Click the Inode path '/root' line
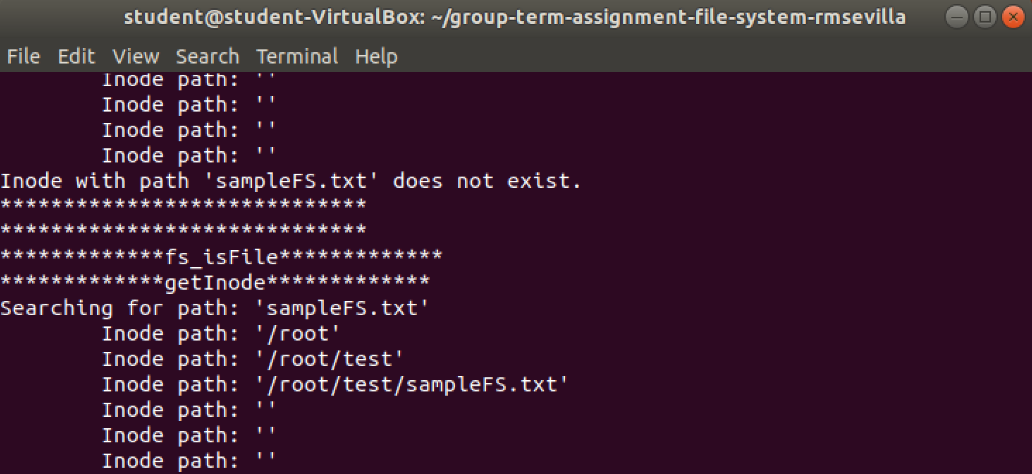This screenshot has width=1032, height=474. pyautogui.click(x=220, y=334)
